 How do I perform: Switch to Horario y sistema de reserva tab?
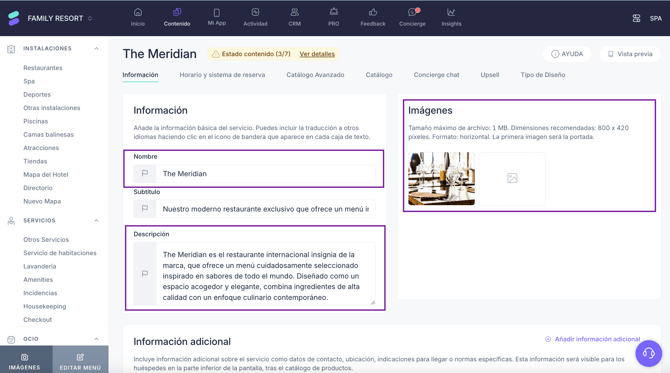tap(222, 75)
